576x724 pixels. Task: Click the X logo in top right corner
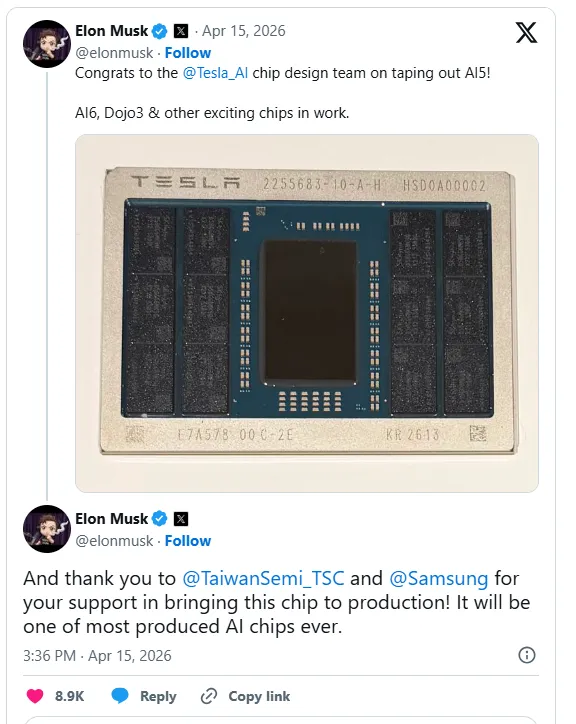(526, 32)
